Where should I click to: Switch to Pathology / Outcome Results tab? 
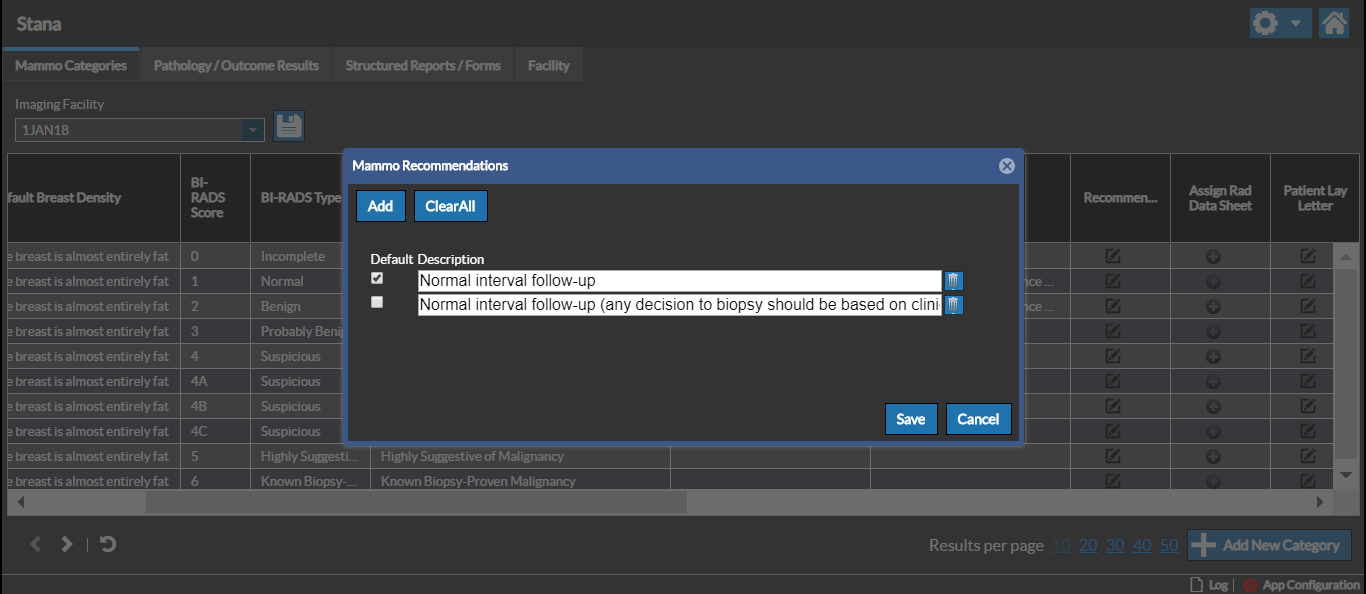coord(236,65)
